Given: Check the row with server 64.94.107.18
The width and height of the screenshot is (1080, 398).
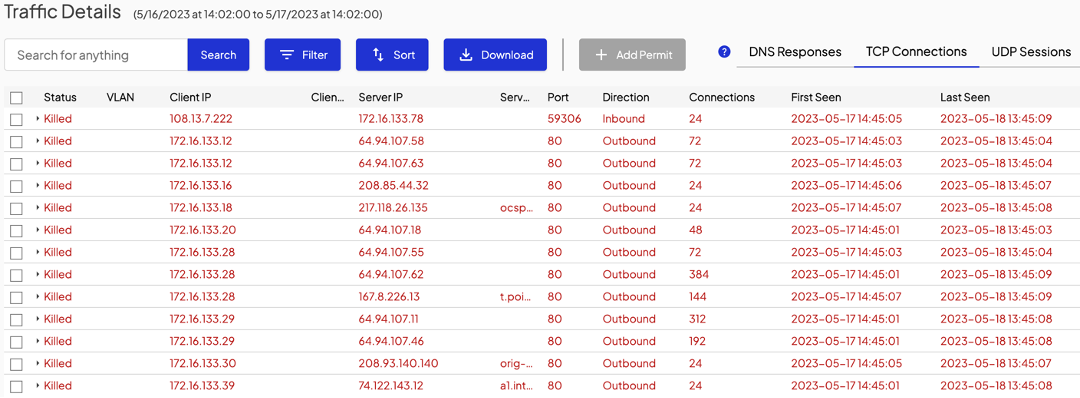Looking at the screenshot, I should tap(17, 230).
